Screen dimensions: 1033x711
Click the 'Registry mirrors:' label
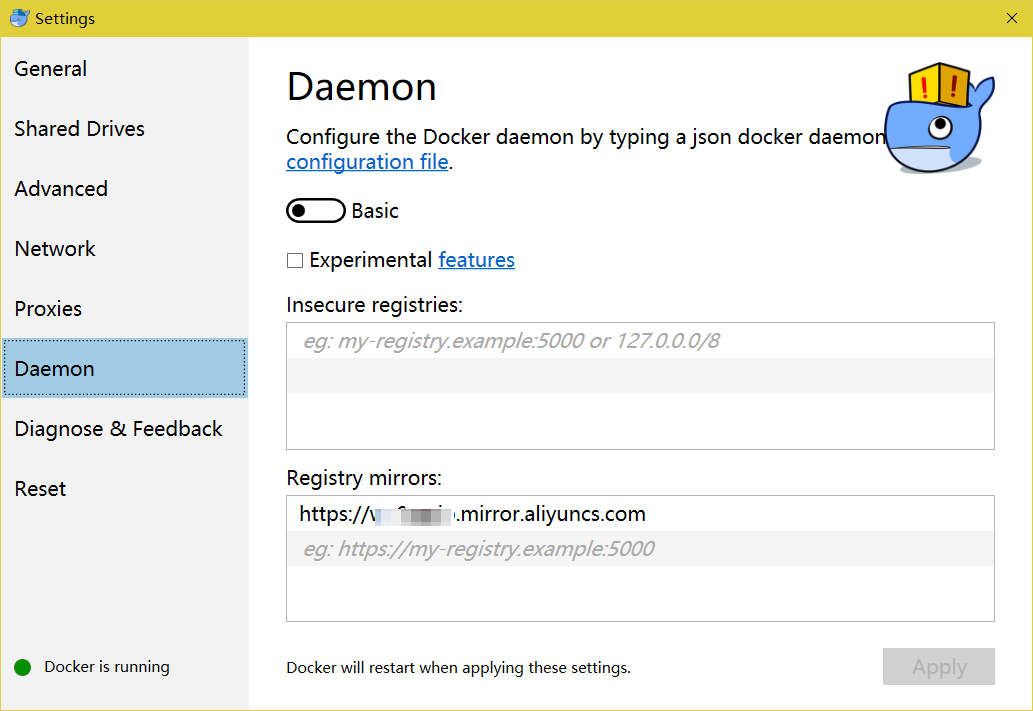364,478
